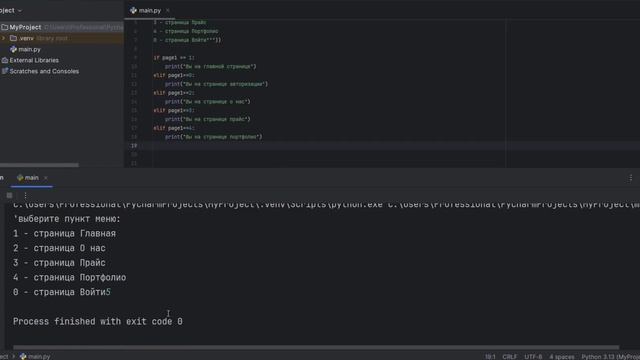This screenshot has height=360, width=640.
Task: Click line number 19 in the gutter
Action: [x=134, y=146]
